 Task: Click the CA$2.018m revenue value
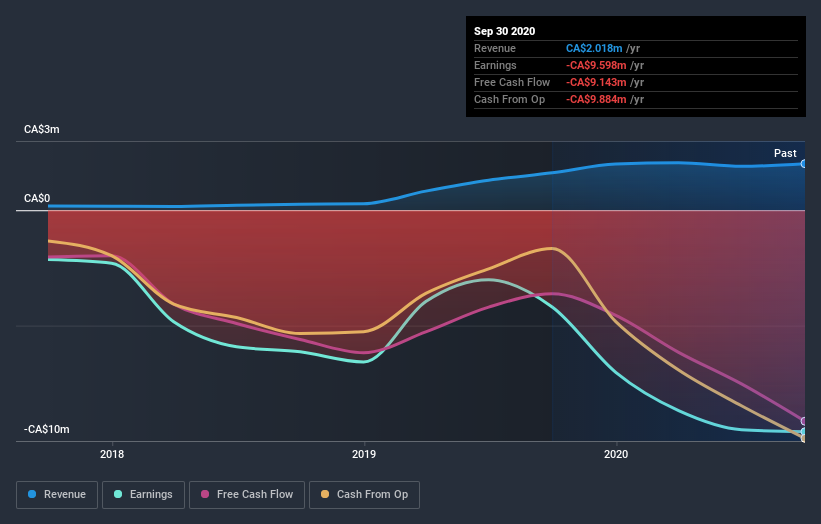click(594, 48)
